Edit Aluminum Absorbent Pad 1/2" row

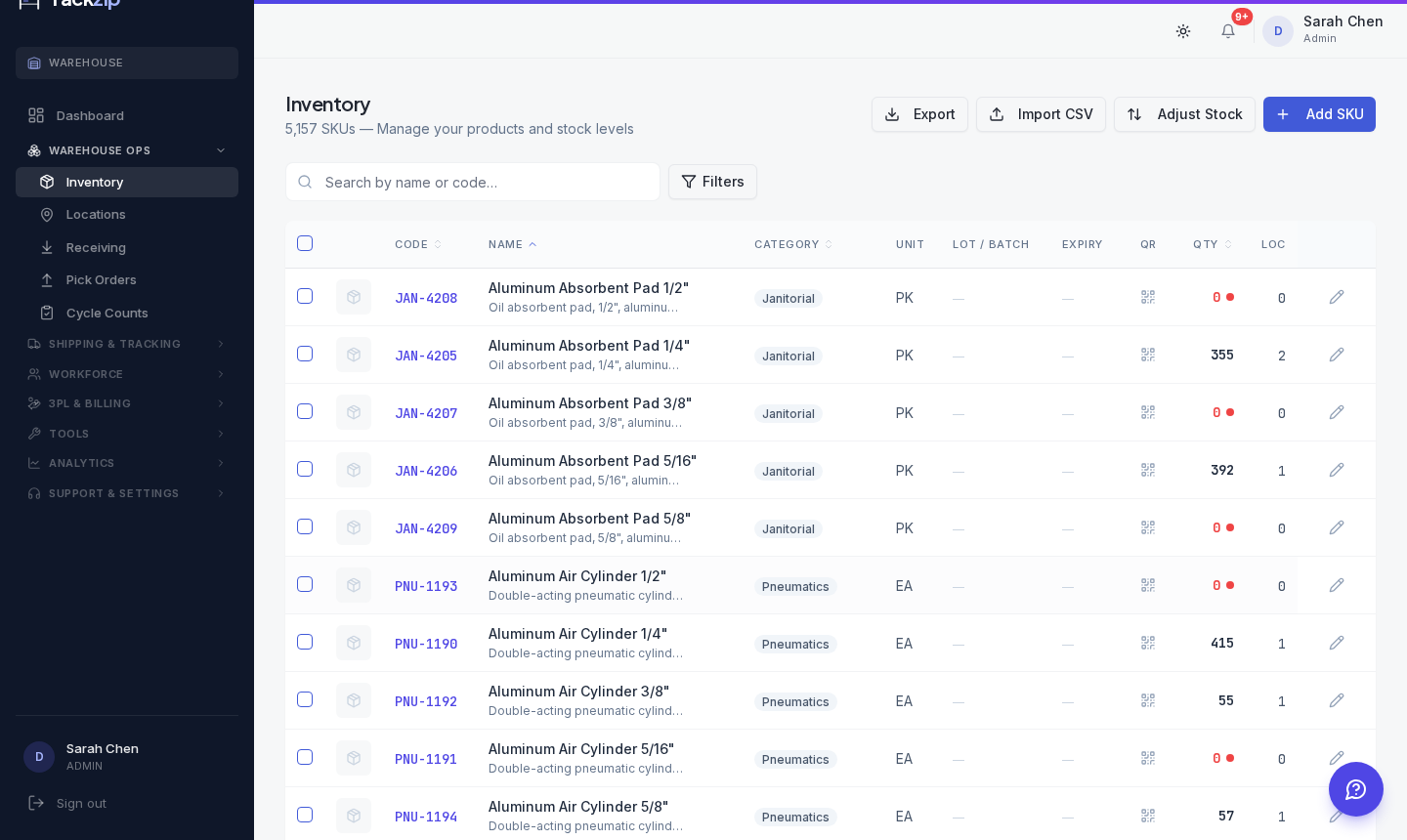1337,297
